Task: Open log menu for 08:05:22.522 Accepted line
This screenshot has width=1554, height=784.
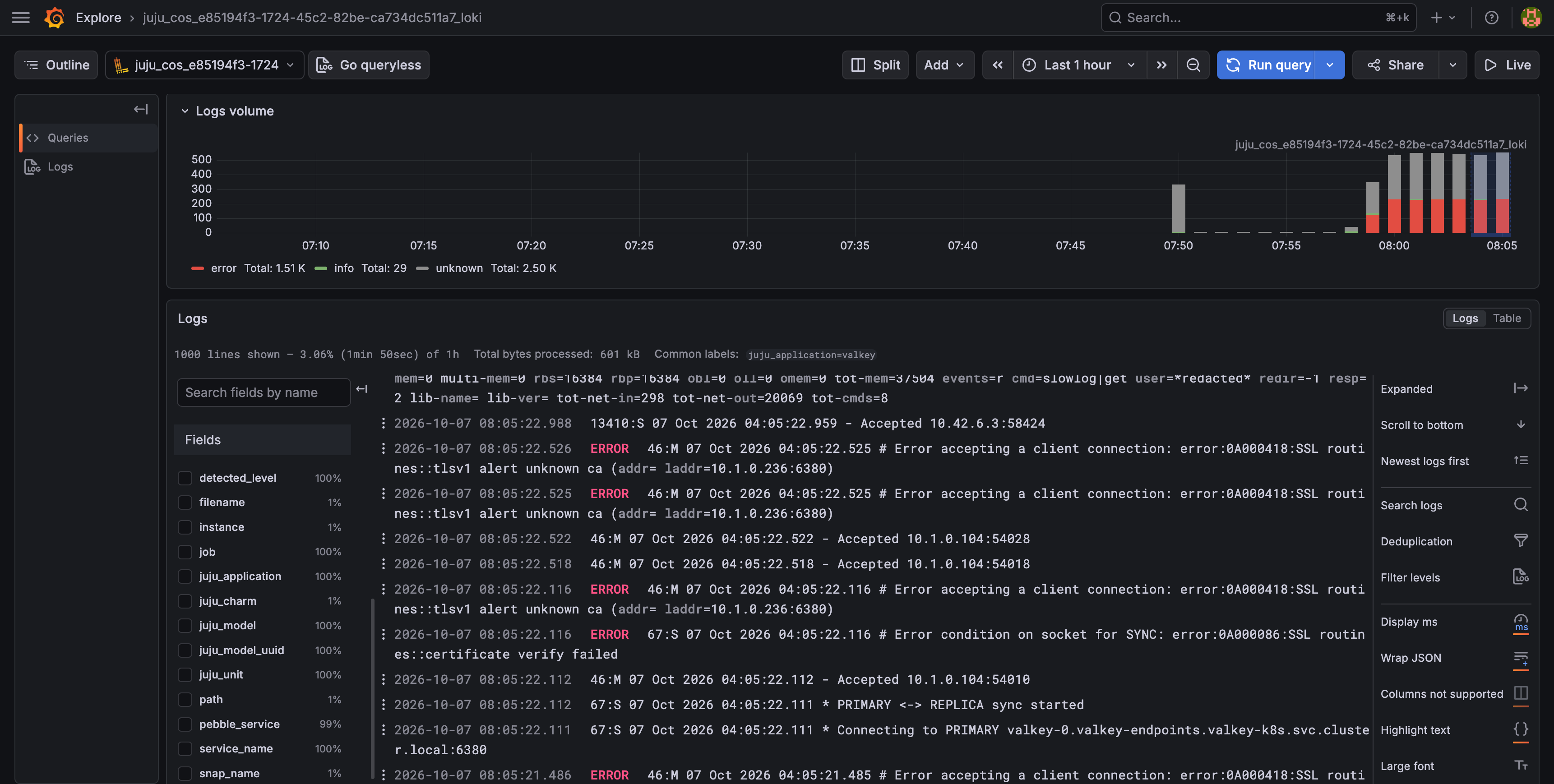Action: coord(383,539)
